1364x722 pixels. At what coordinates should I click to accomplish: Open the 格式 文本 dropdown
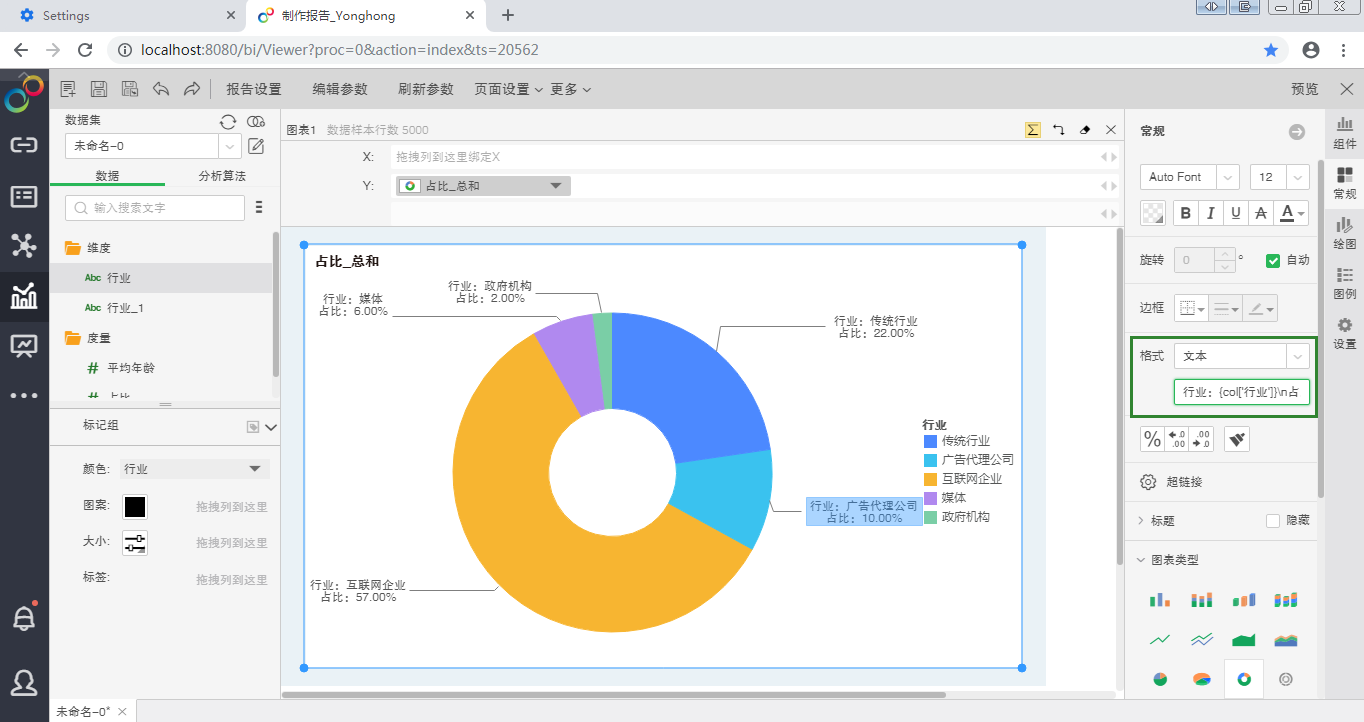click(x=1297, y=356)
